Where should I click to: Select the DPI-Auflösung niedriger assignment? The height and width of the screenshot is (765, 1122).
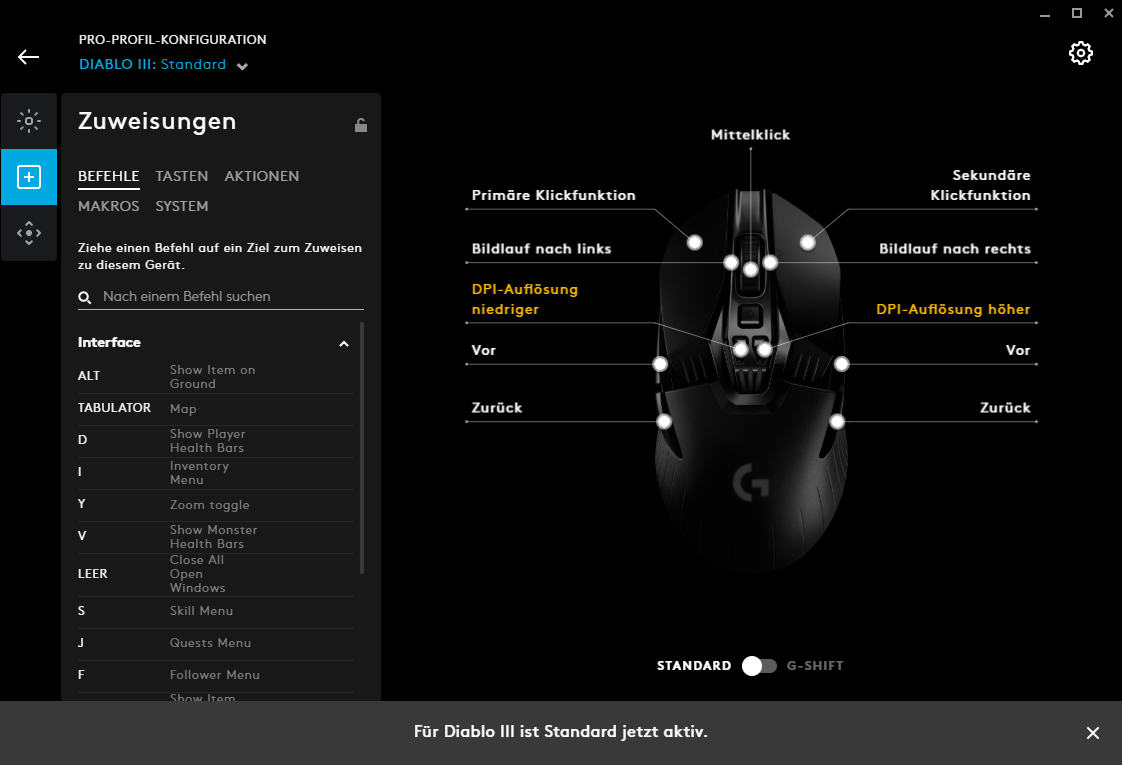525,299
